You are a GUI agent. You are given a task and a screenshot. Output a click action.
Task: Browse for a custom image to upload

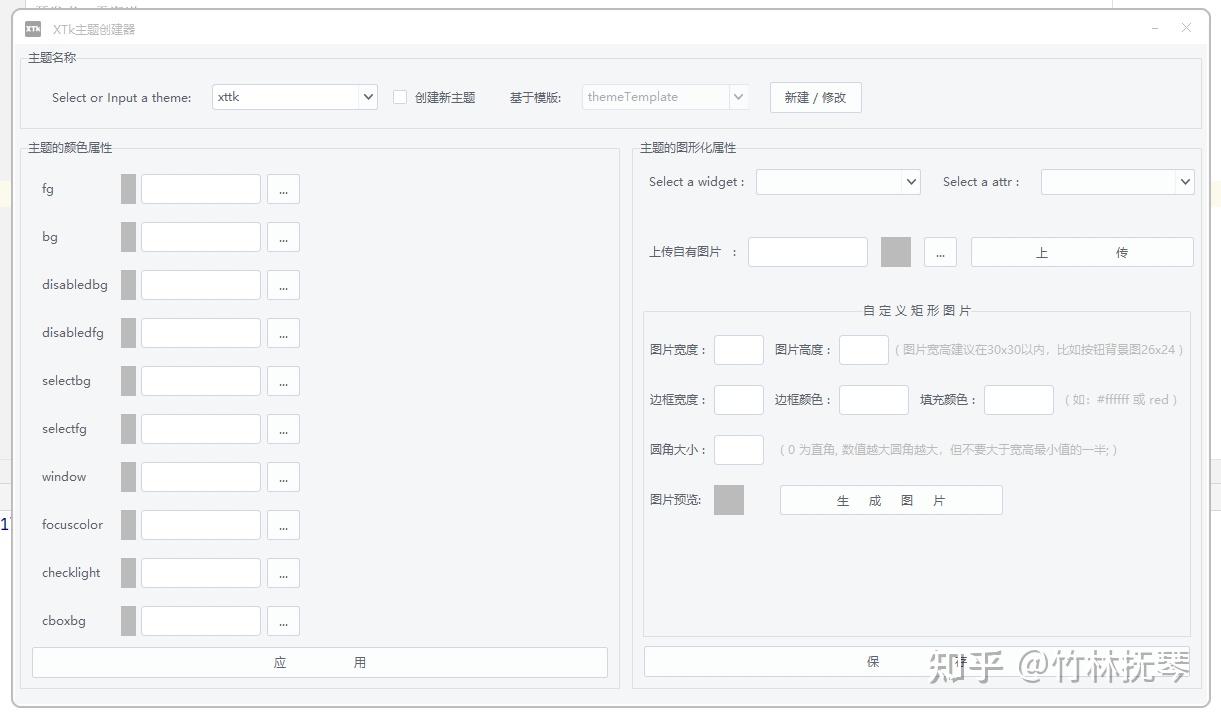click(x=939, y=252)
